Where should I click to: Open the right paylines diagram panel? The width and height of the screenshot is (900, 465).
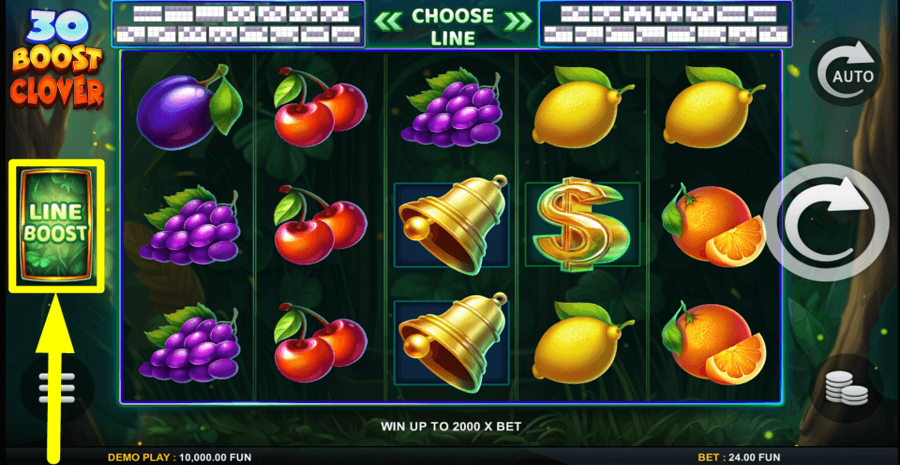coord(665,24)
